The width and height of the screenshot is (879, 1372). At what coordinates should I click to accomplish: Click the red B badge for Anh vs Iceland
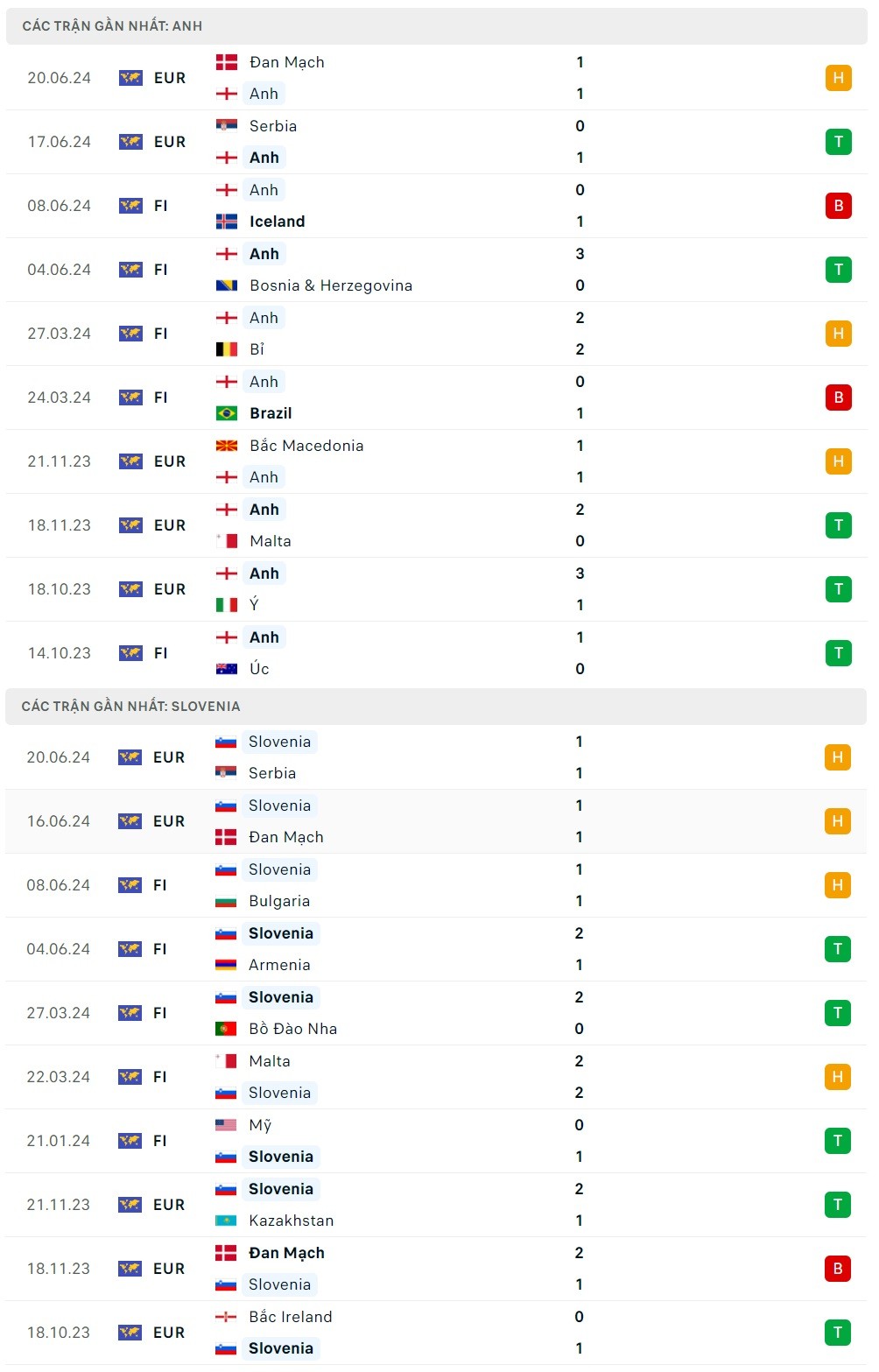[838, 206]
